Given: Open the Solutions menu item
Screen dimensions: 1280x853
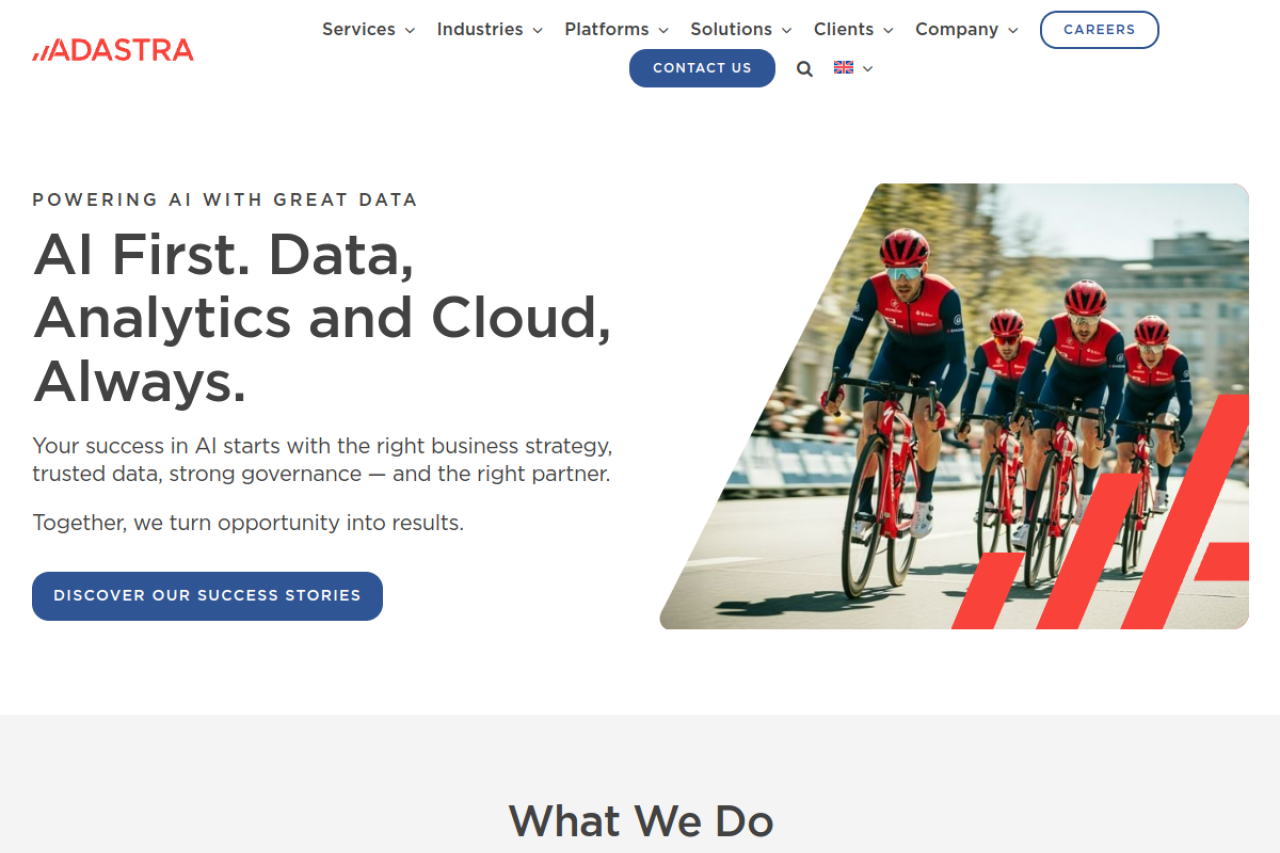Looking at the screenshot, I should point(731,29).
